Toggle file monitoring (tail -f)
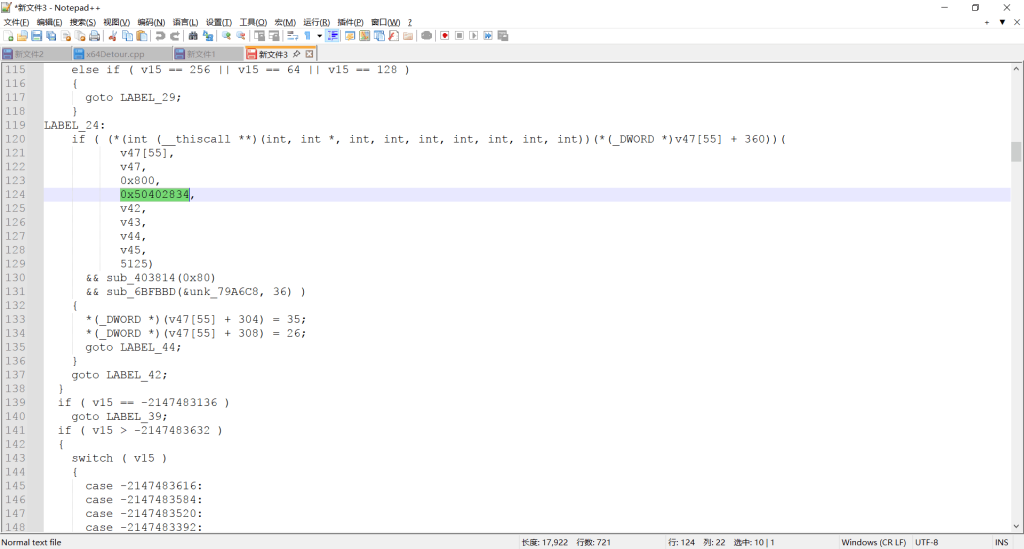 tap(426, 36)
